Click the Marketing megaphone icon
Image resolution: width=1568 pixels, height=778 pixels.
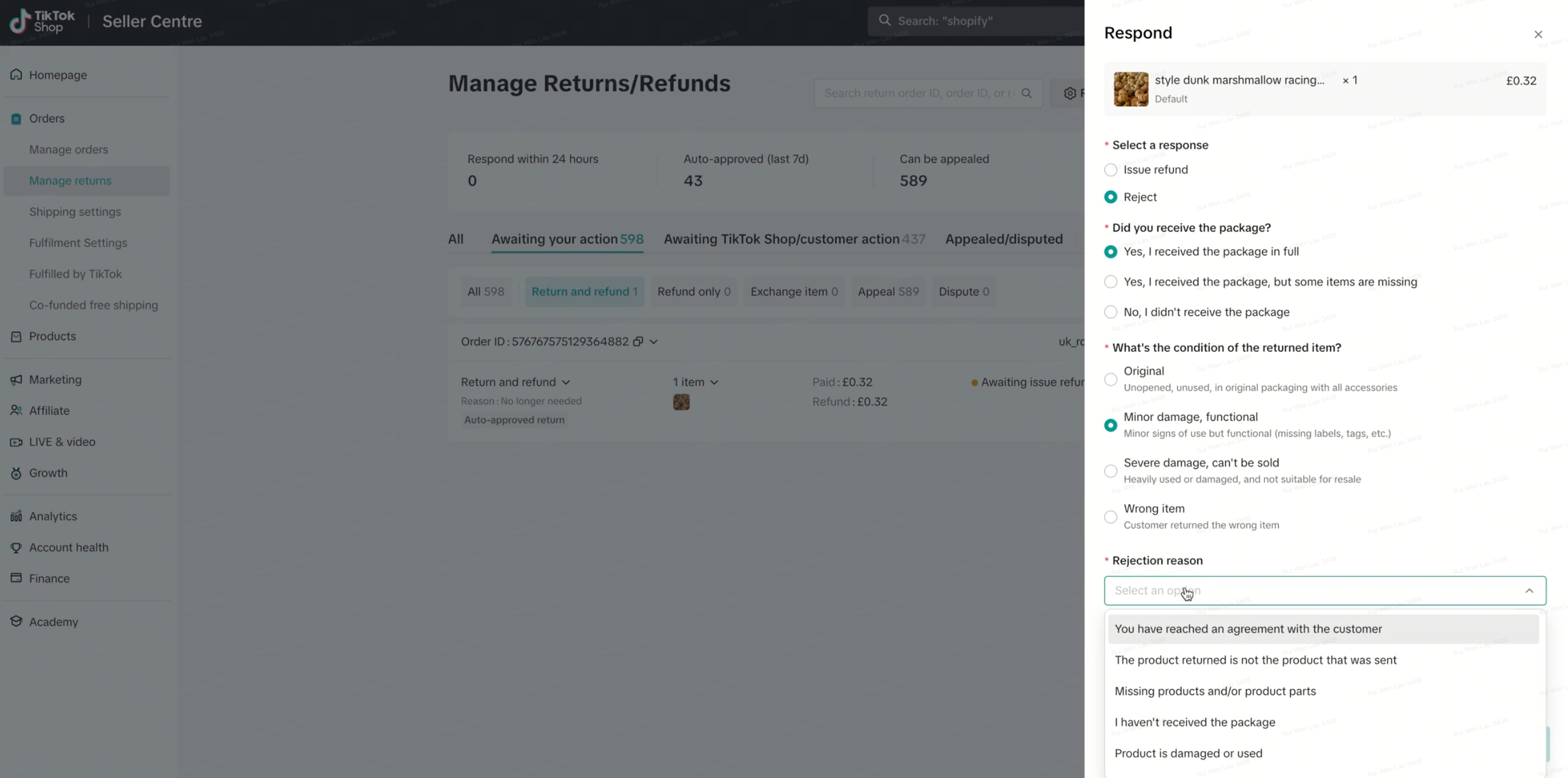point(17,379)
